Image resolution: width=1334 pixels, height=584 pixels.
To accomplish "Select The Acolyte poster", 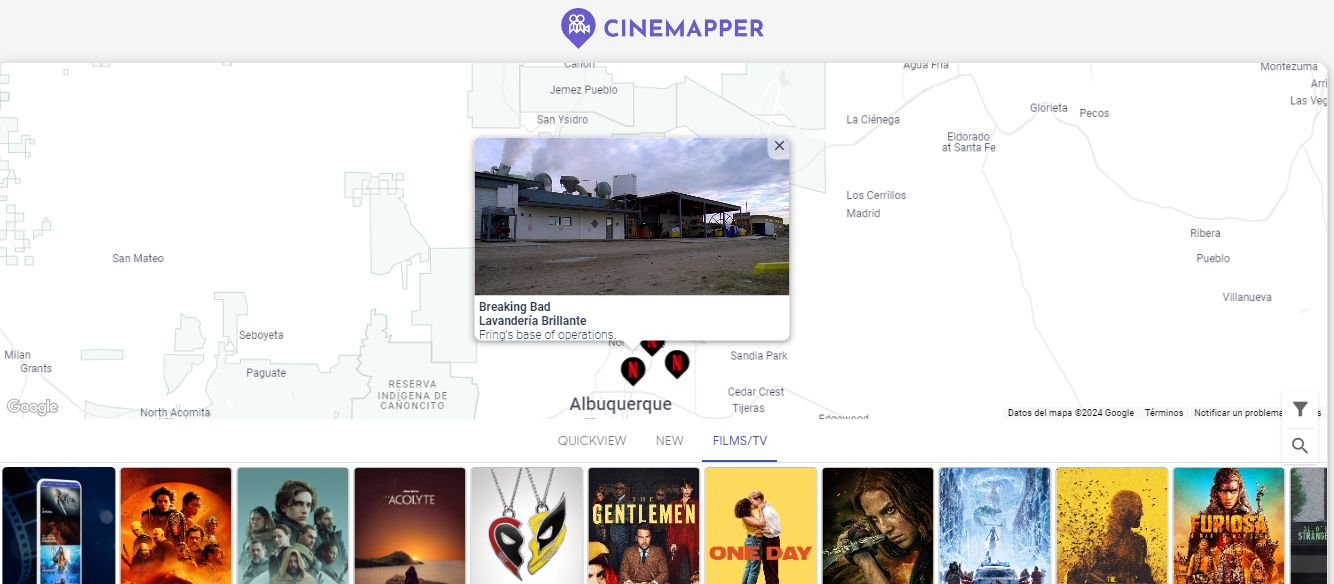I will pyautogui.click(x=410, y=525).
